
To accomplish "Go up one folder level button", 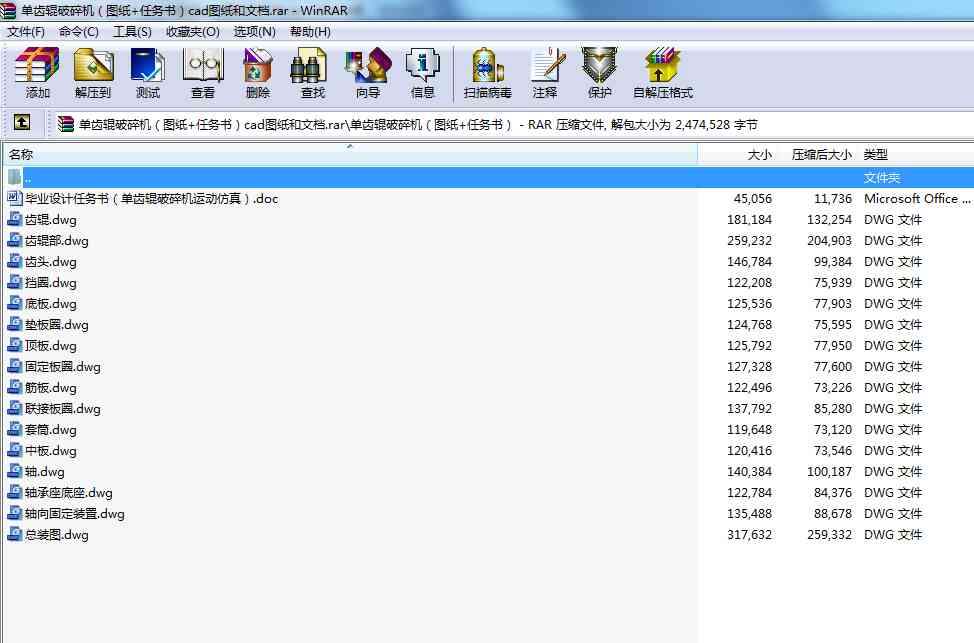I will (21, 124).
